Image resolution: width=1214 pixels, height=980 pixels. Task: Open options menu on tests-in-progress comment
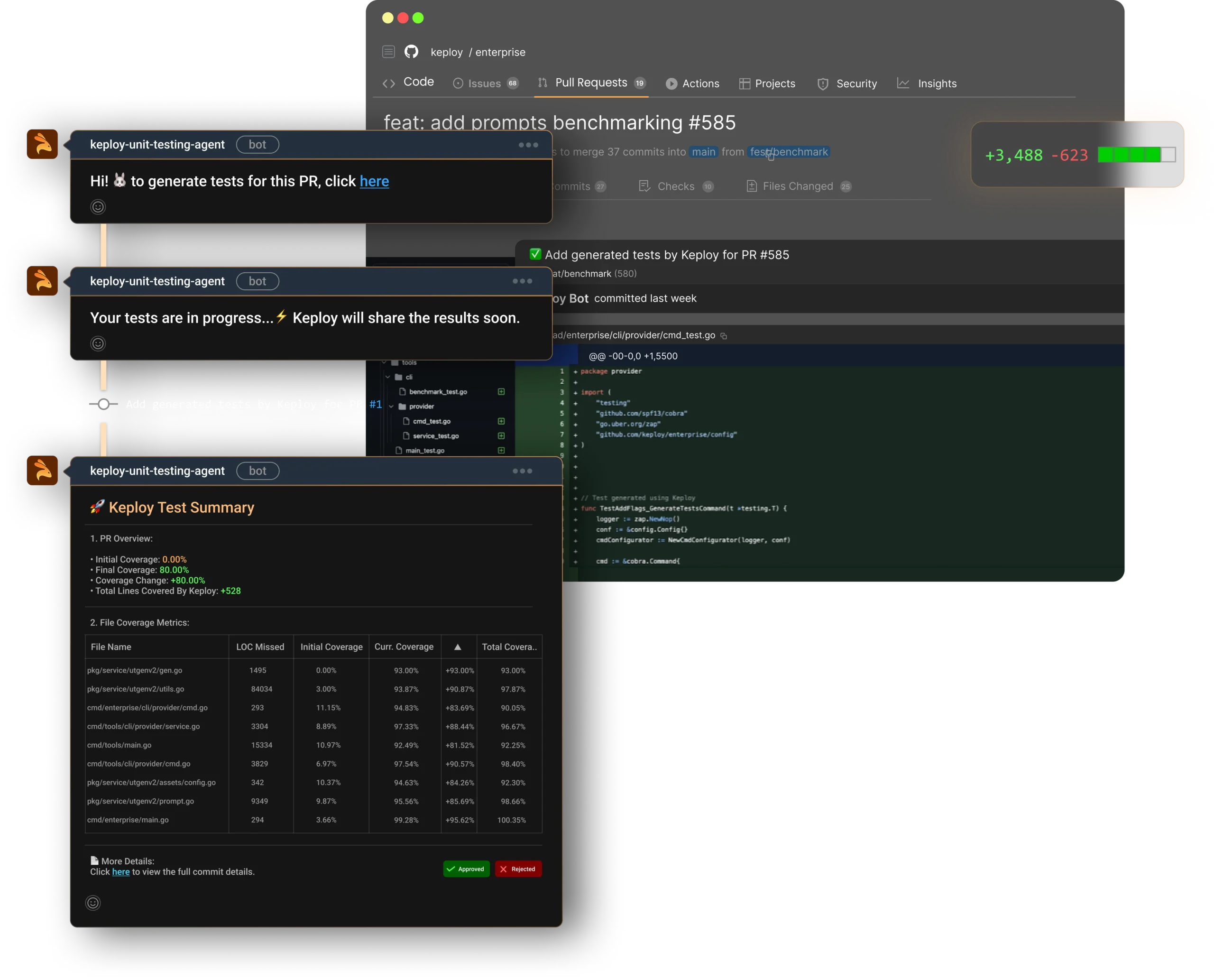tap(522, 281)
